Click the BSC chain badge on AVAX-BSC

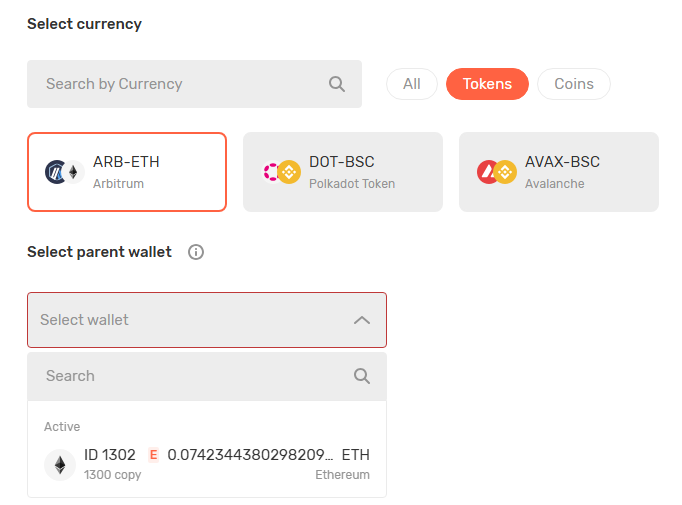point(506,172)
